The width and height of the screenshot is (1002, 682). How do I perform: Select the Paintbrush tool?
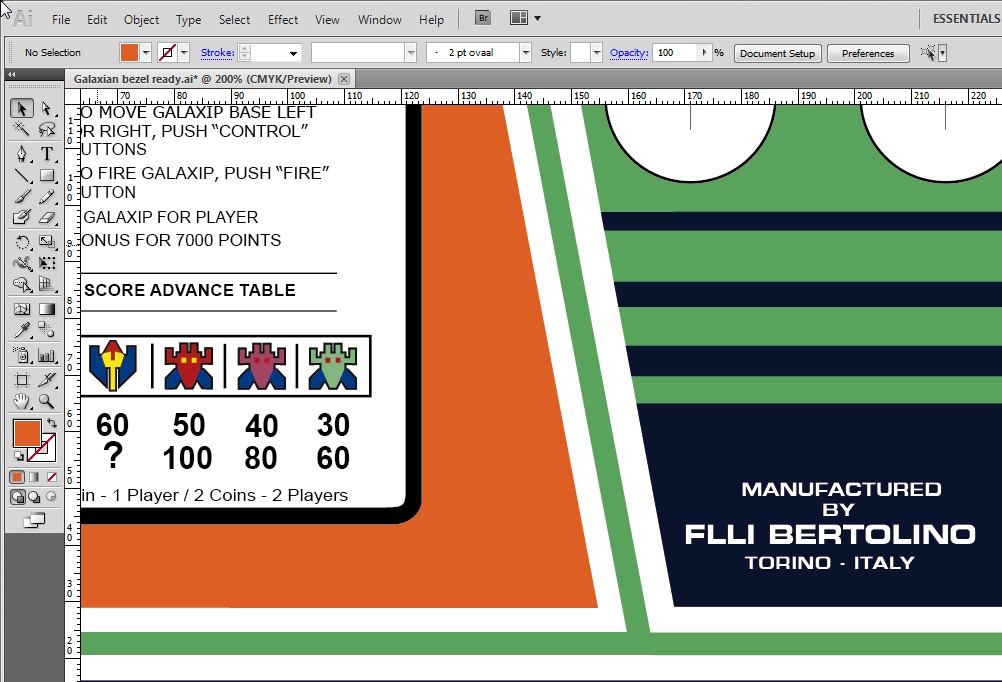pyautogui.click(x=22, y=196)
